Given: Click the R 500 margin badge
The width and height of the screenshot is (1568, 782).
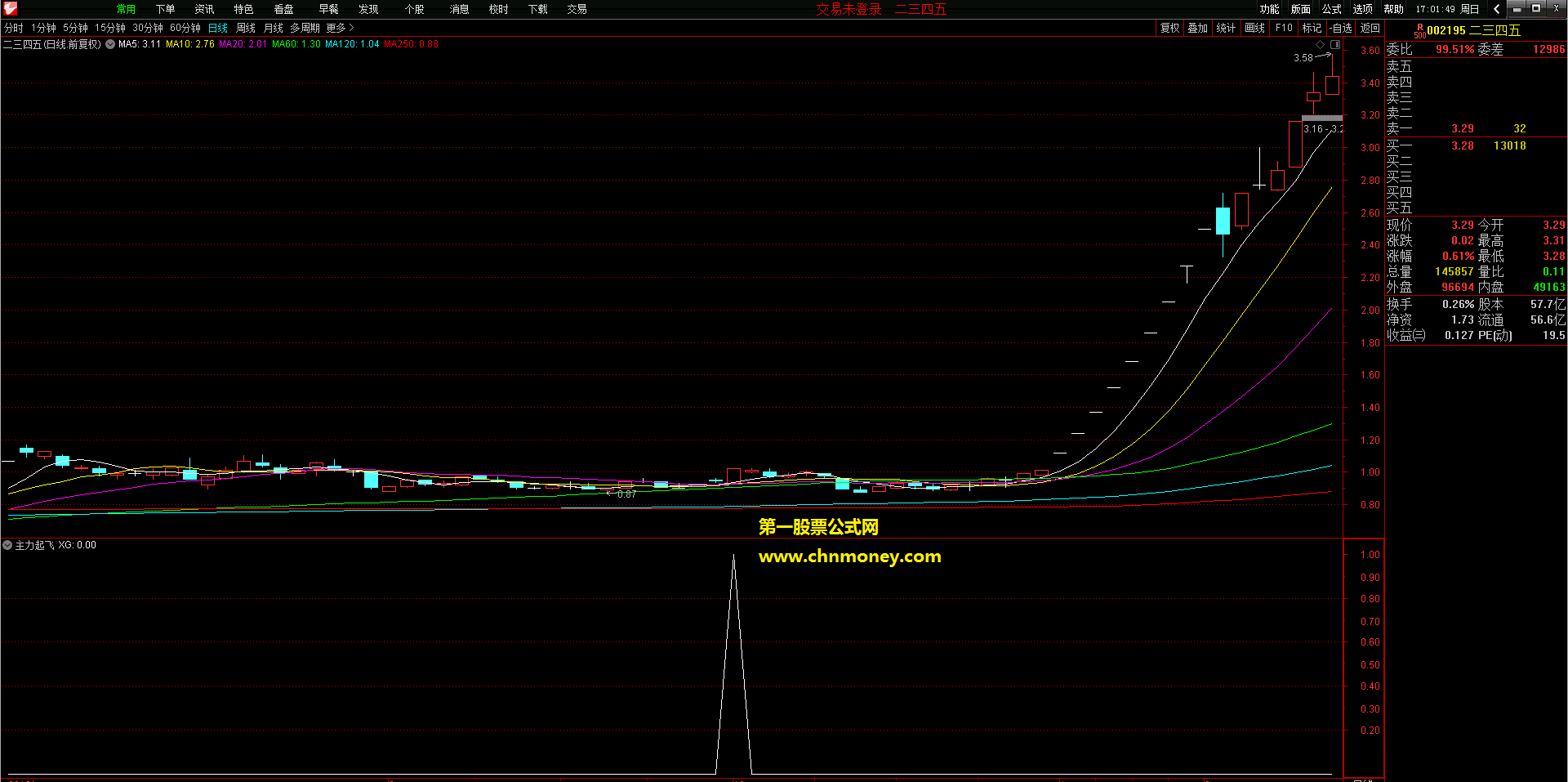Looking at the screenshot, I should coord(1419,31).
